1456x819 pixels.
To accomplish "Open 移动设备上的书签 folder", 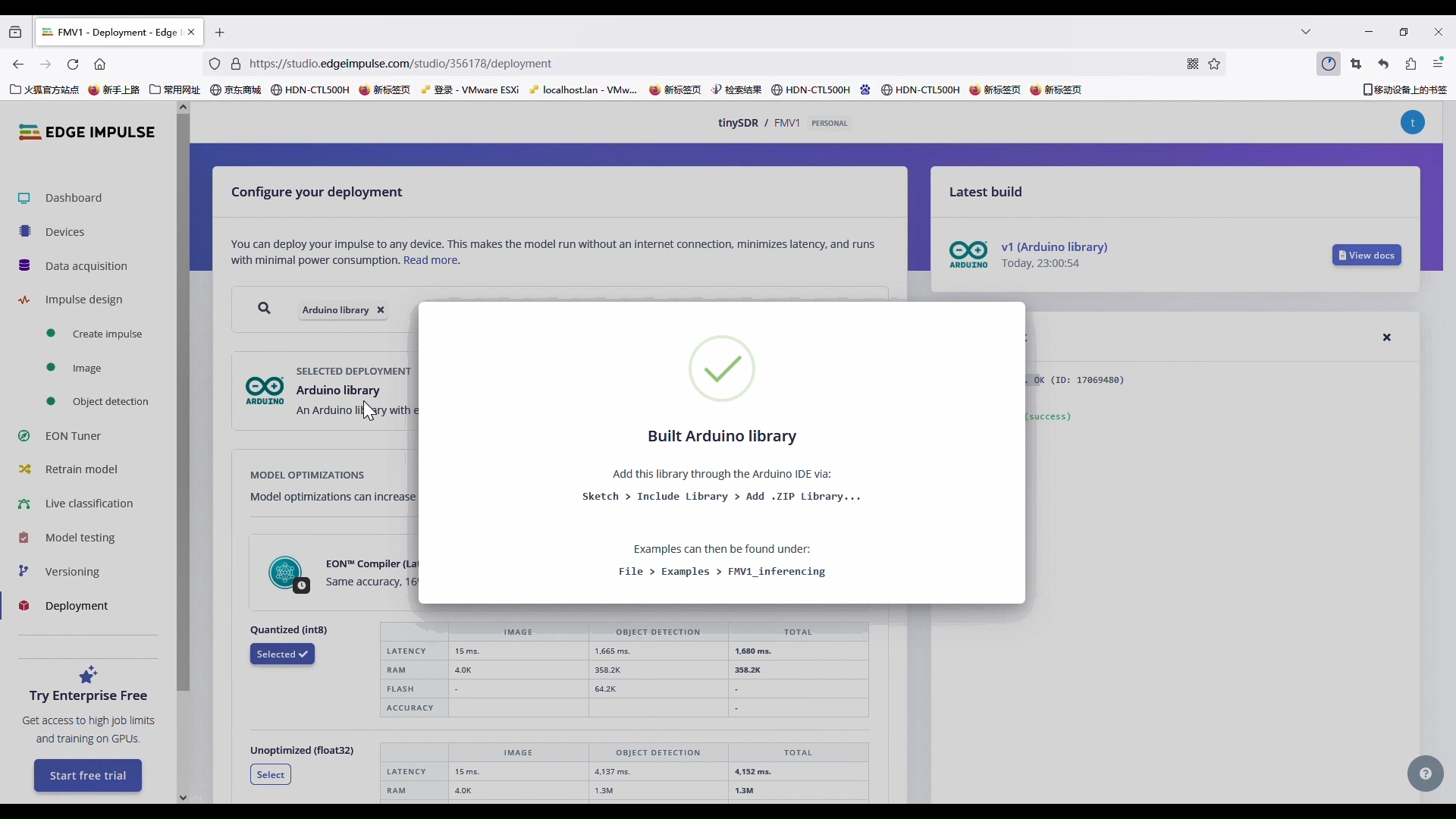I will pos(1404,89).
